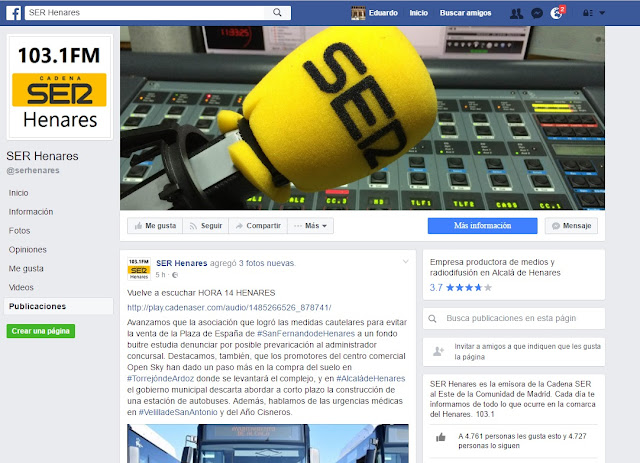The image size is (640, 463).
Task: Click the SER Henares page title in sidebar
Action: click(42, 156)
